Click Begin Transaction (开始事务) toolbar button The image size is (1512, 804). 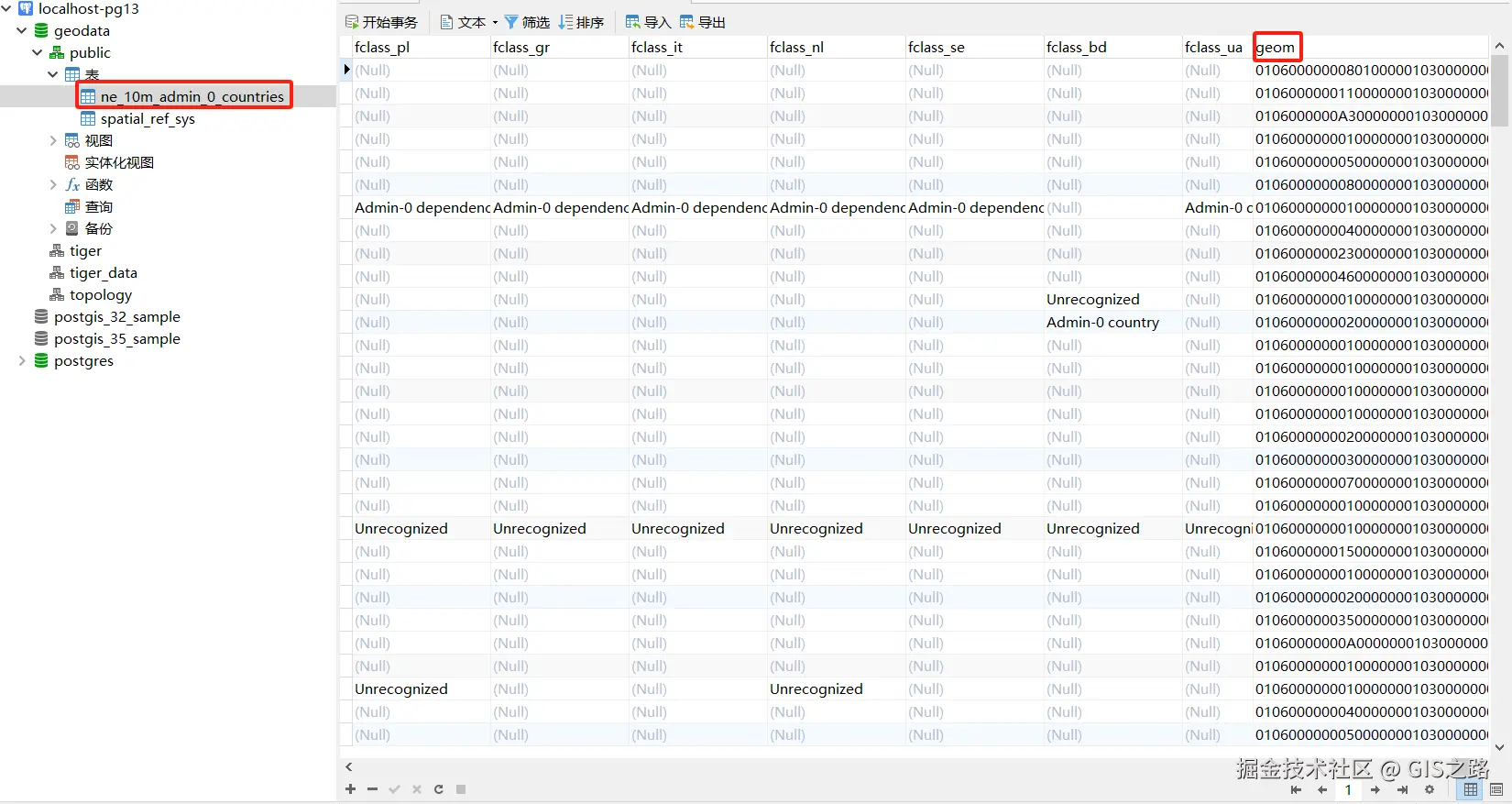tap(381, 22)
